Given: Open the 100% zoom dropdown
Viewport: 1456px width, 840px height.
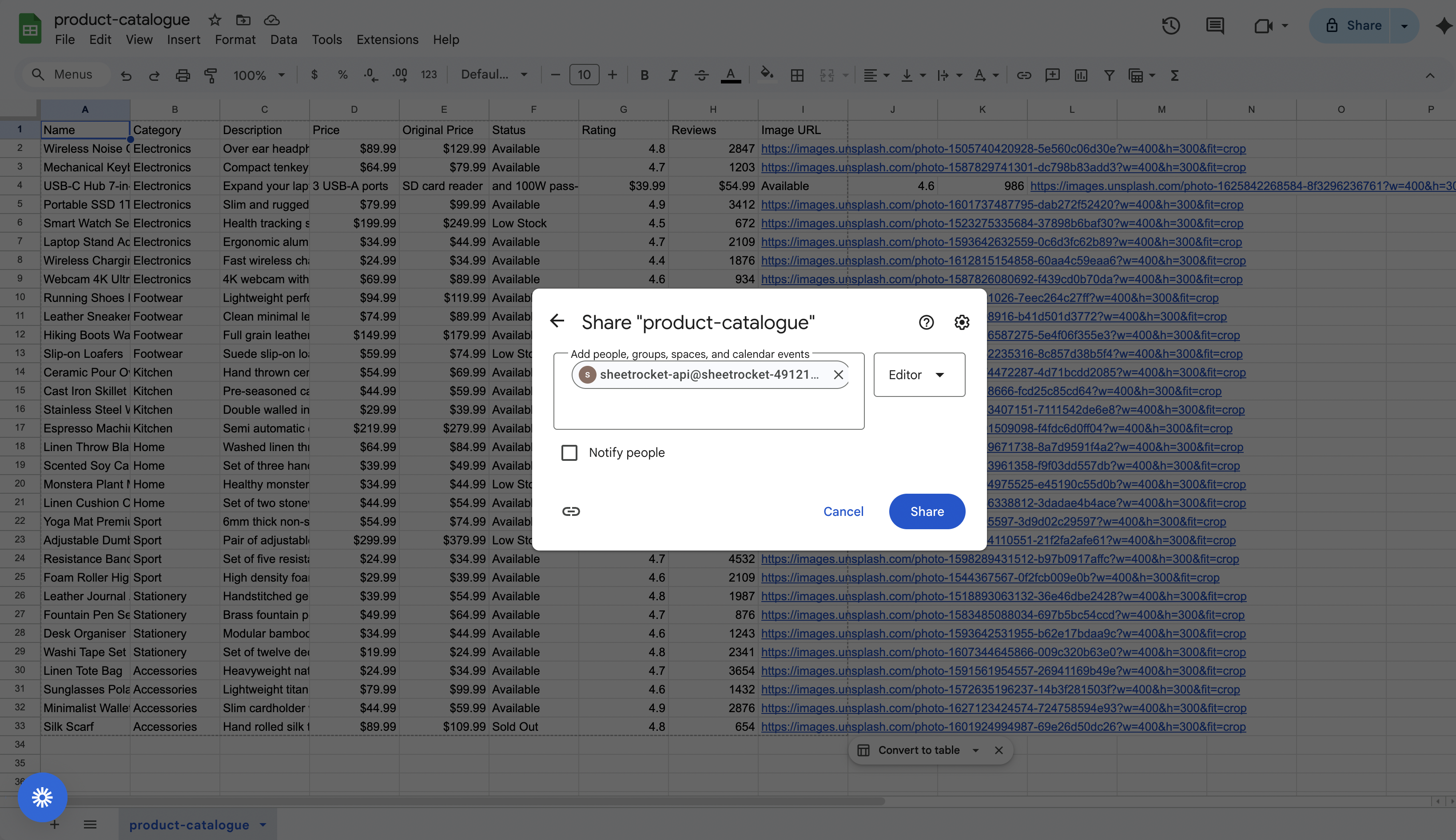Looking at the screenshot, I should pyautogui.click(x=259, y=75).
